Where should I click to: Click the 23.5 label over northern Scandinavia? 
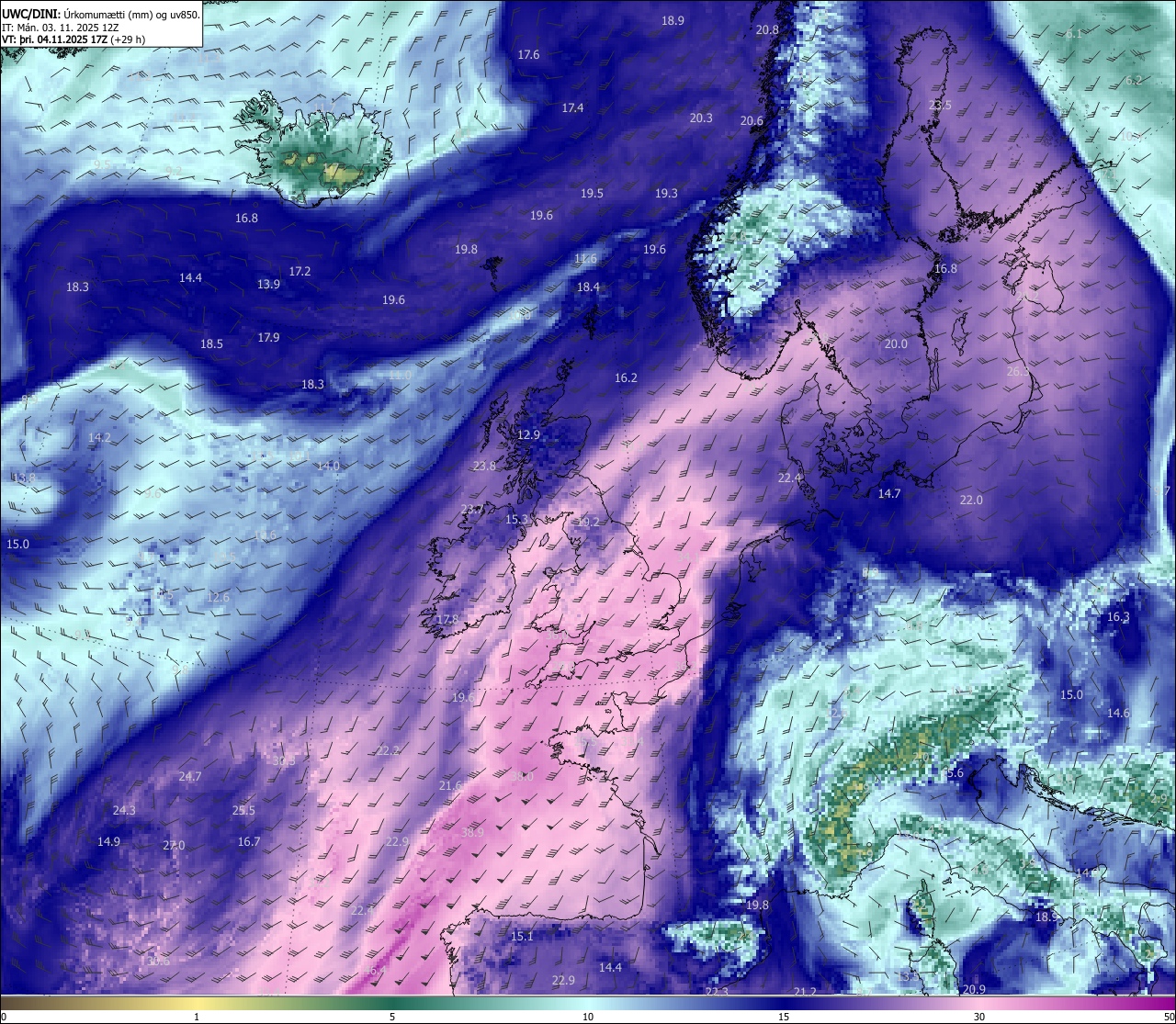pyautogui.click(x=940, y=106)
